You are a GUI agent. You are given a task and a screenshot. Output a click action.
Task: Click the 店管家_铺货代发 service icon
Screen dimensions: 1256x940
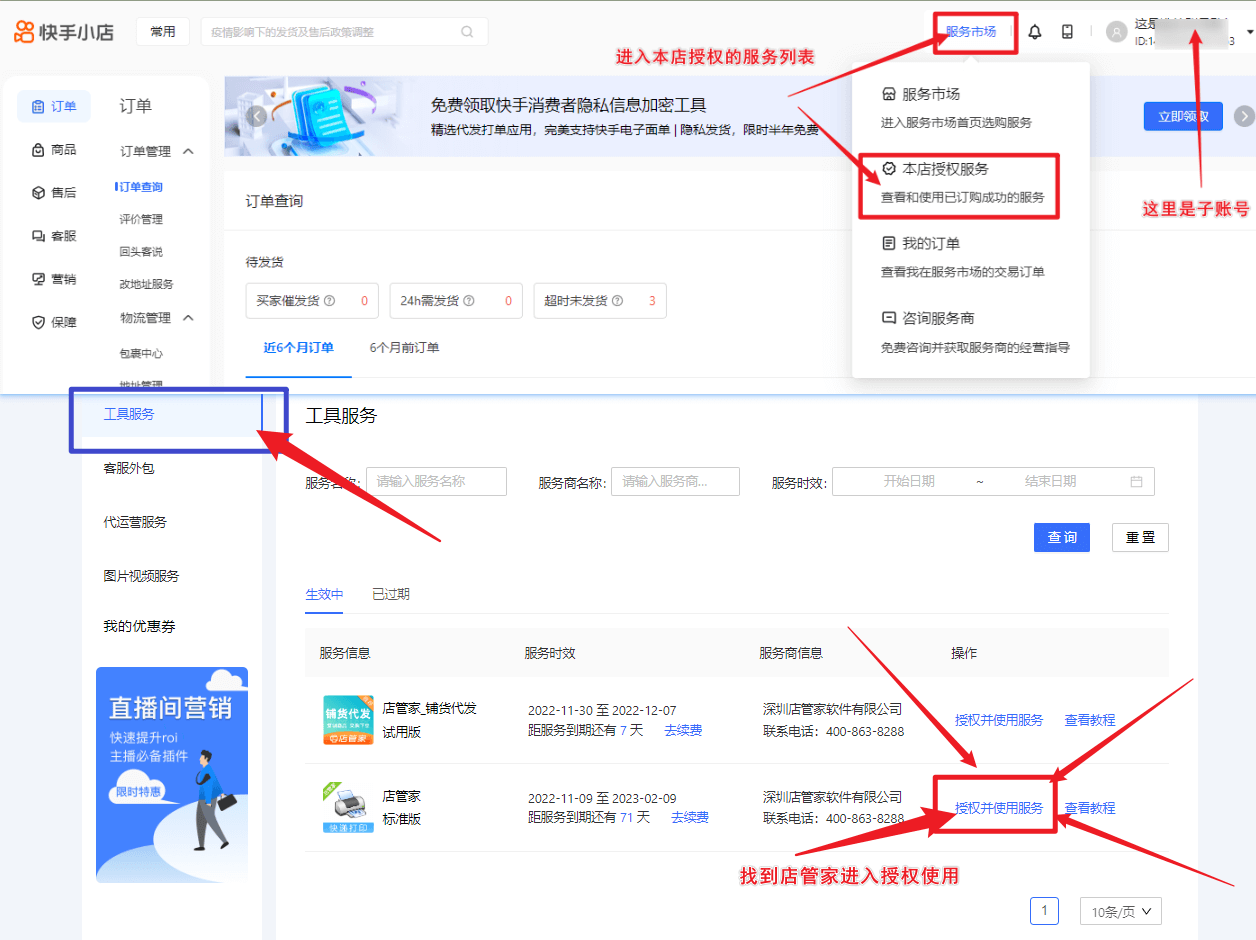[x=348, y=721]
